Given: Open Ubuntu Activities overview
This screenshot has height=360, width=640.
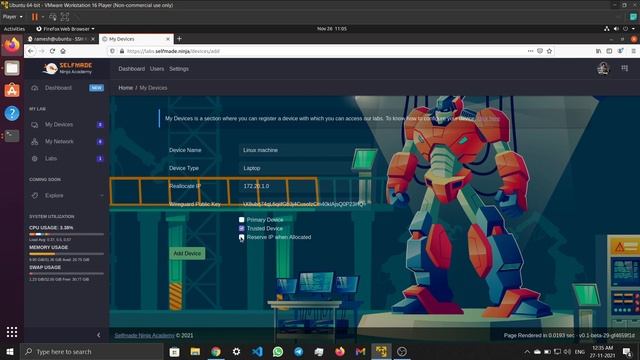Looking at the screenshot, I should (14, 29).
